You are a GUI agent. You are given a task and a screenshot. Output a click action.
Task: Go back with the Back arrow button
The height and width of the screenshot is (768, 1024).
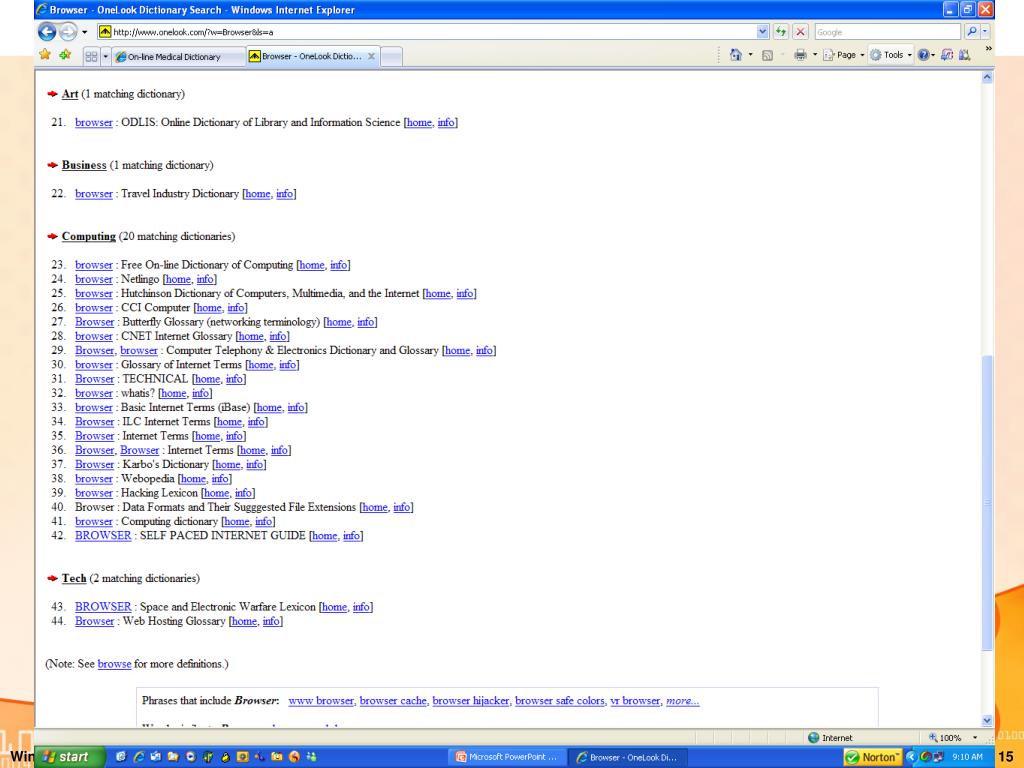point(47,31)
